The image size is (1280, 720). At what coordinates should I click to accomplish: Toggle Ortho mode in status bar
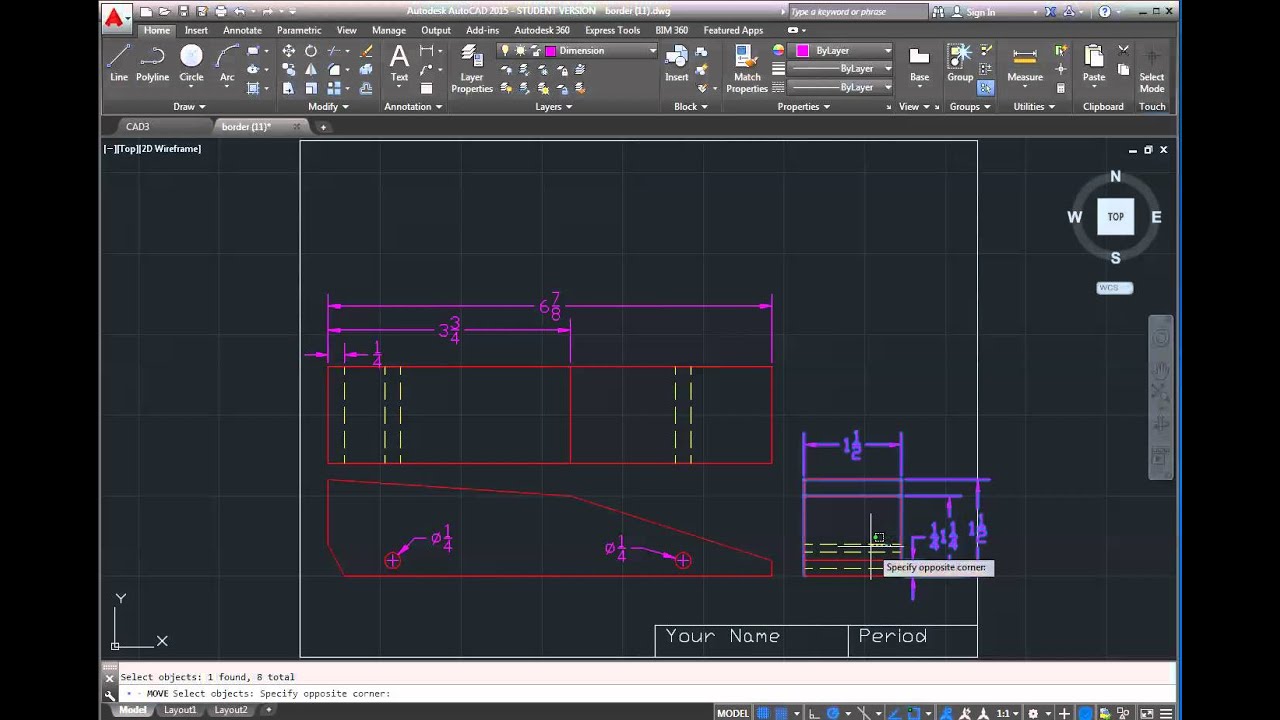814,713
